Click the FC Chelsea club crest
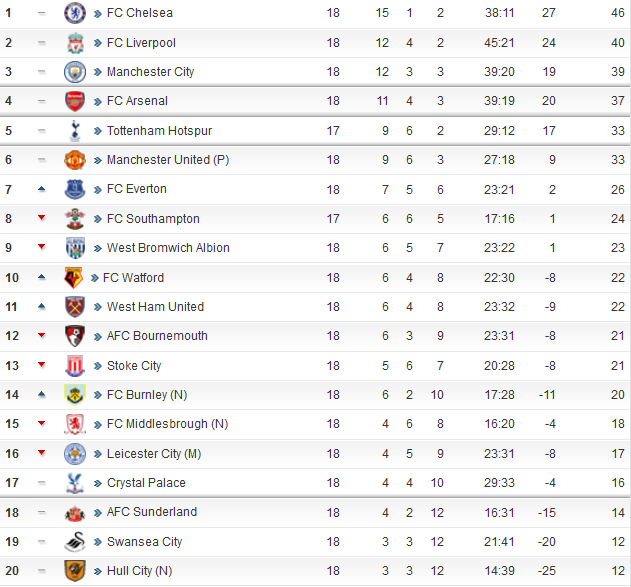This screenshot has width=631, height=587. (75, 13)
